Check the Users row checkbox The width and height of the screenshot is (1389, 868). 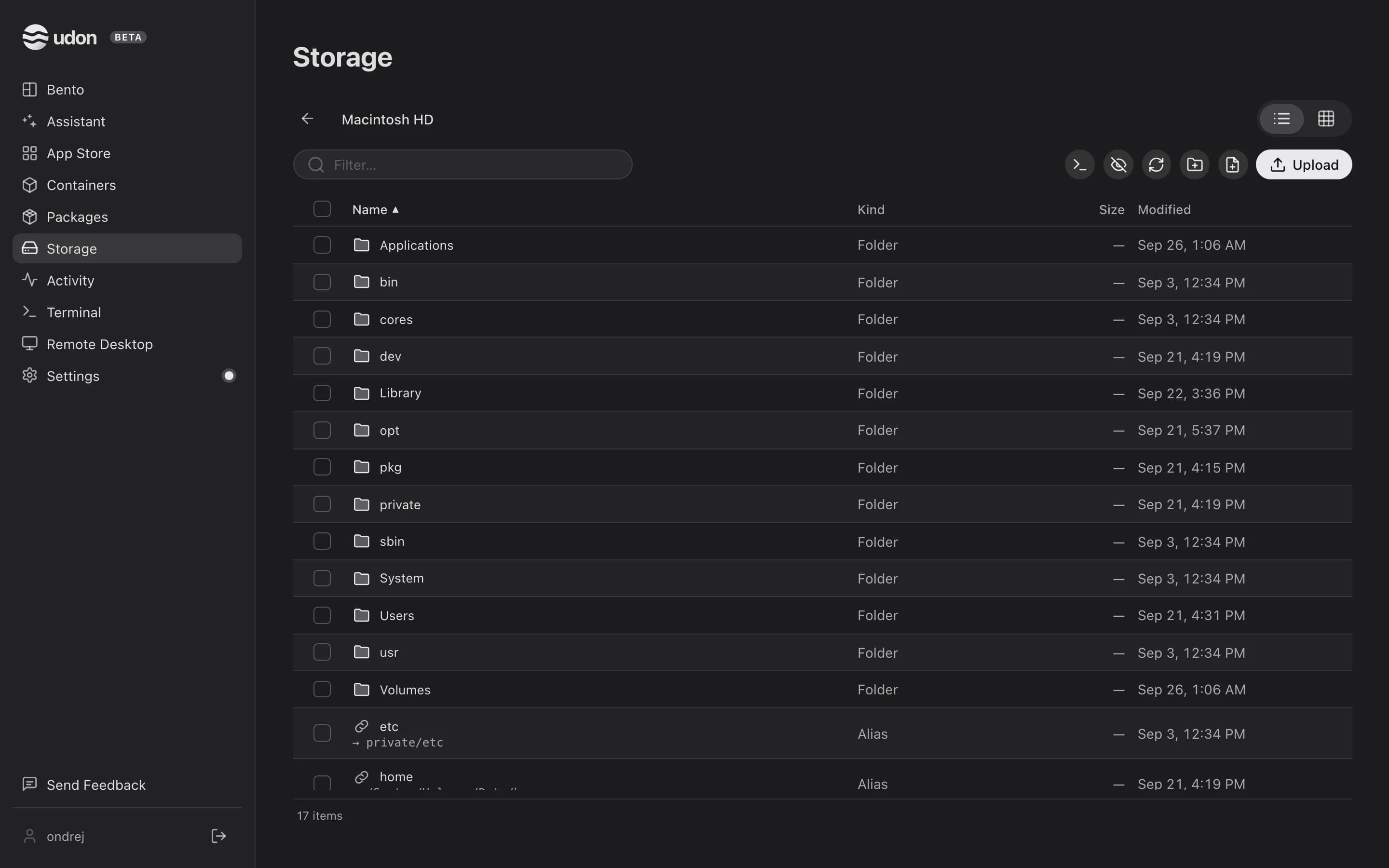322,615
